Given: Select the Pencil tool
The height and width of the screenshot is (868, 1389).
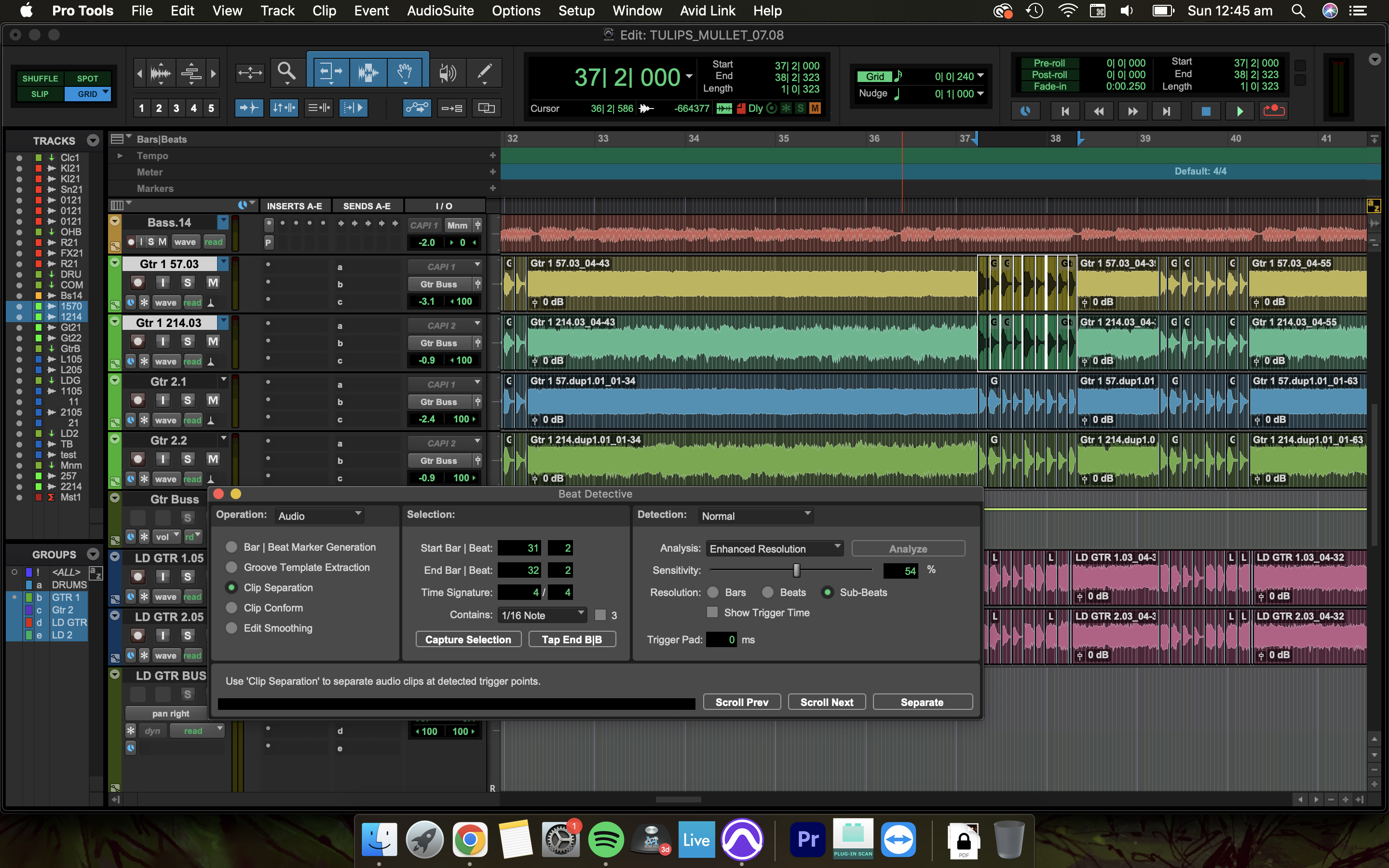Looking at the screenshot, I should pos(484,72).
